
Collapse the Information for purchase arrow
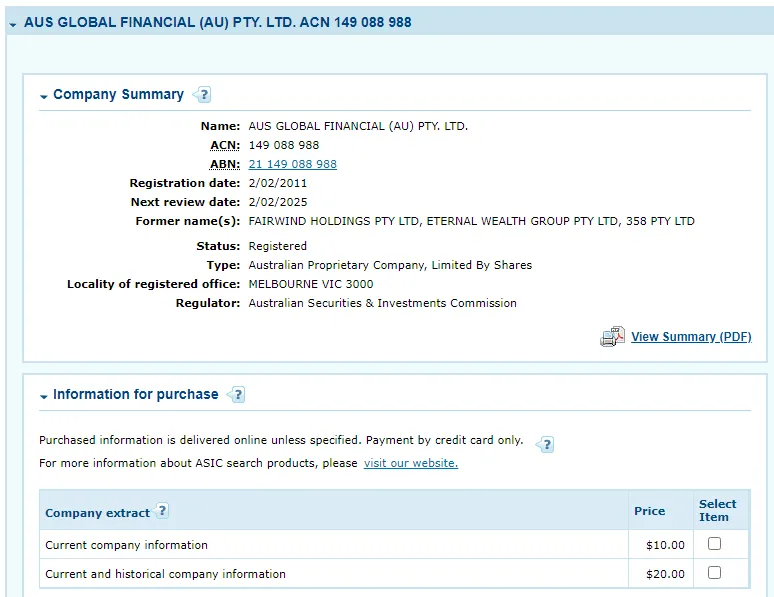[44, 396]
